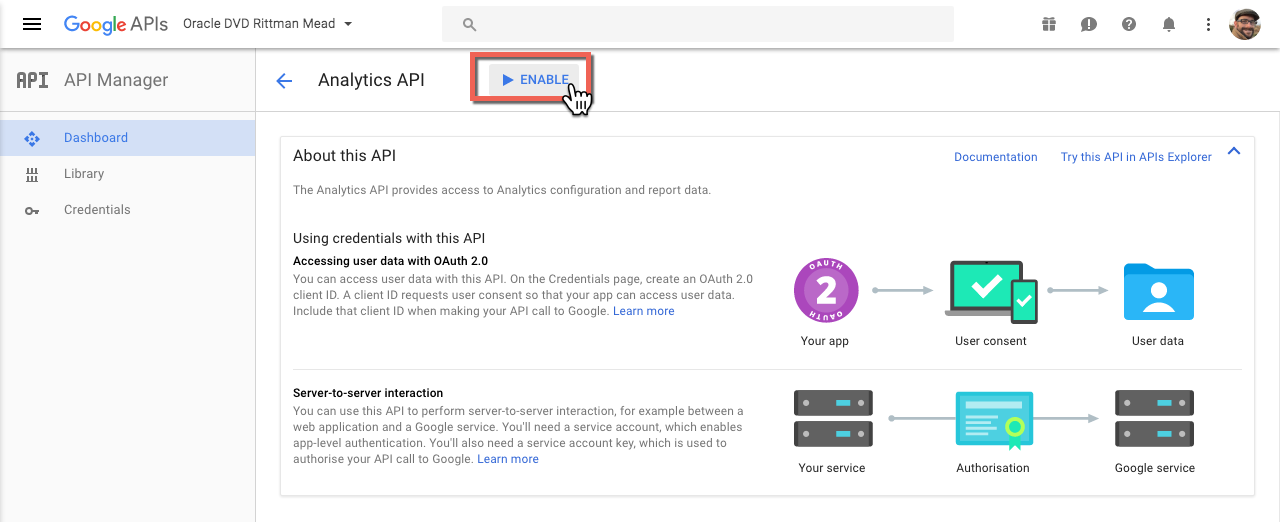Viewport: 1280px width, 522px height.
Task: Select Dashboard in the sidebar
Action: [128, 138]
